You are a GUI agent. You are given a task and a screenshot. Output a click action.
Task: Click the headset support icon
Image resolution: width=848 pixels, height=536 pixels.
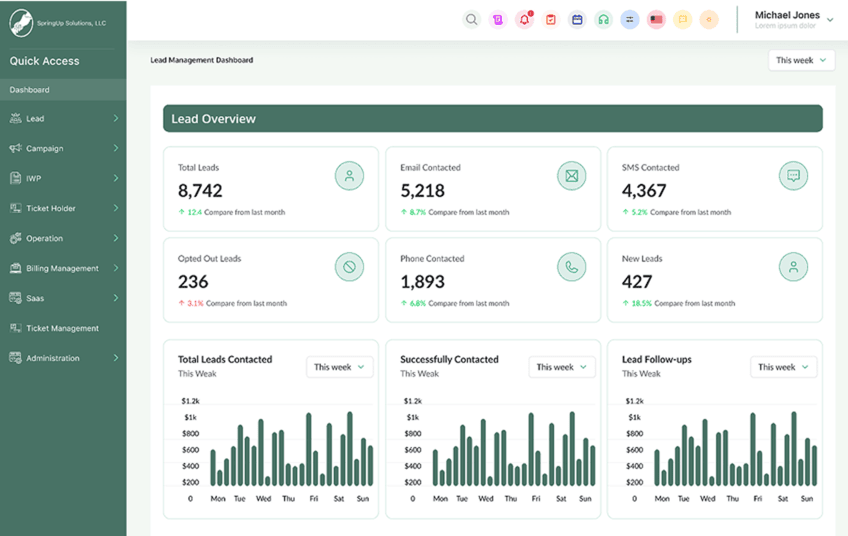point(603,19)
